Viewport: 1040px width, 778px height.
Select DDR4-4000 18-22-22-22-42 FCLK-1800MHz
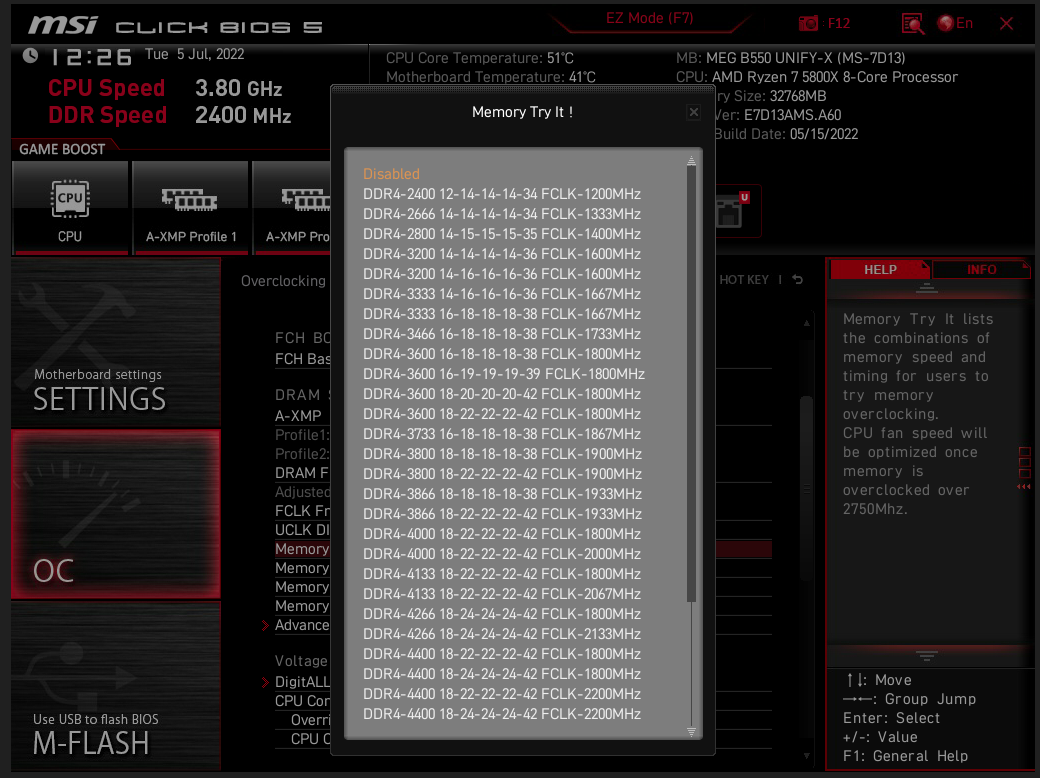tap(502, 534)
